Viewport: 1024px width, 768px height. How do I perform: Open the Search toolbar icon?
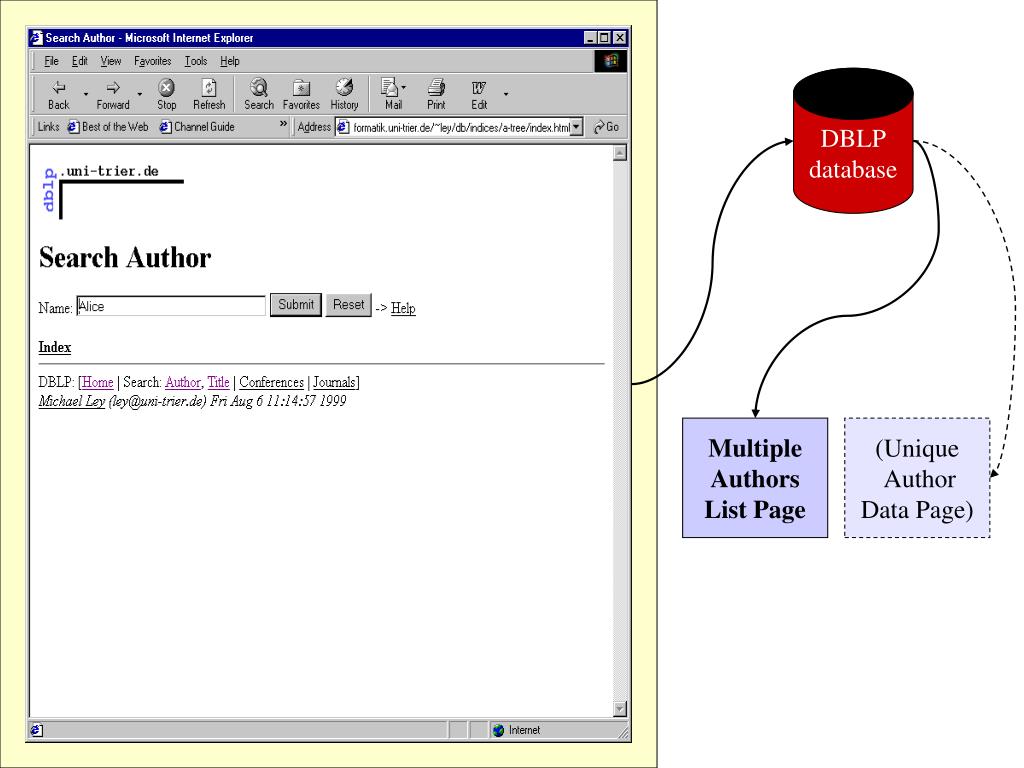(x=259, y=94)
